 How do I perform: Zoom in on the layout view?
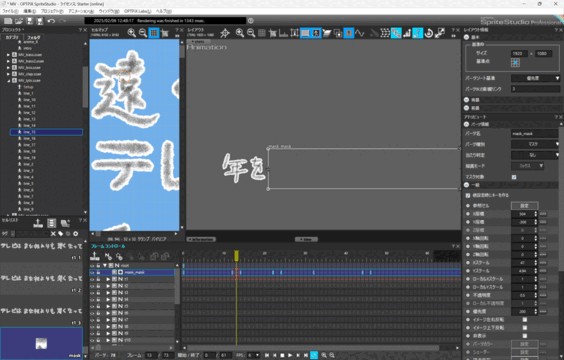[x=240, y=33]
